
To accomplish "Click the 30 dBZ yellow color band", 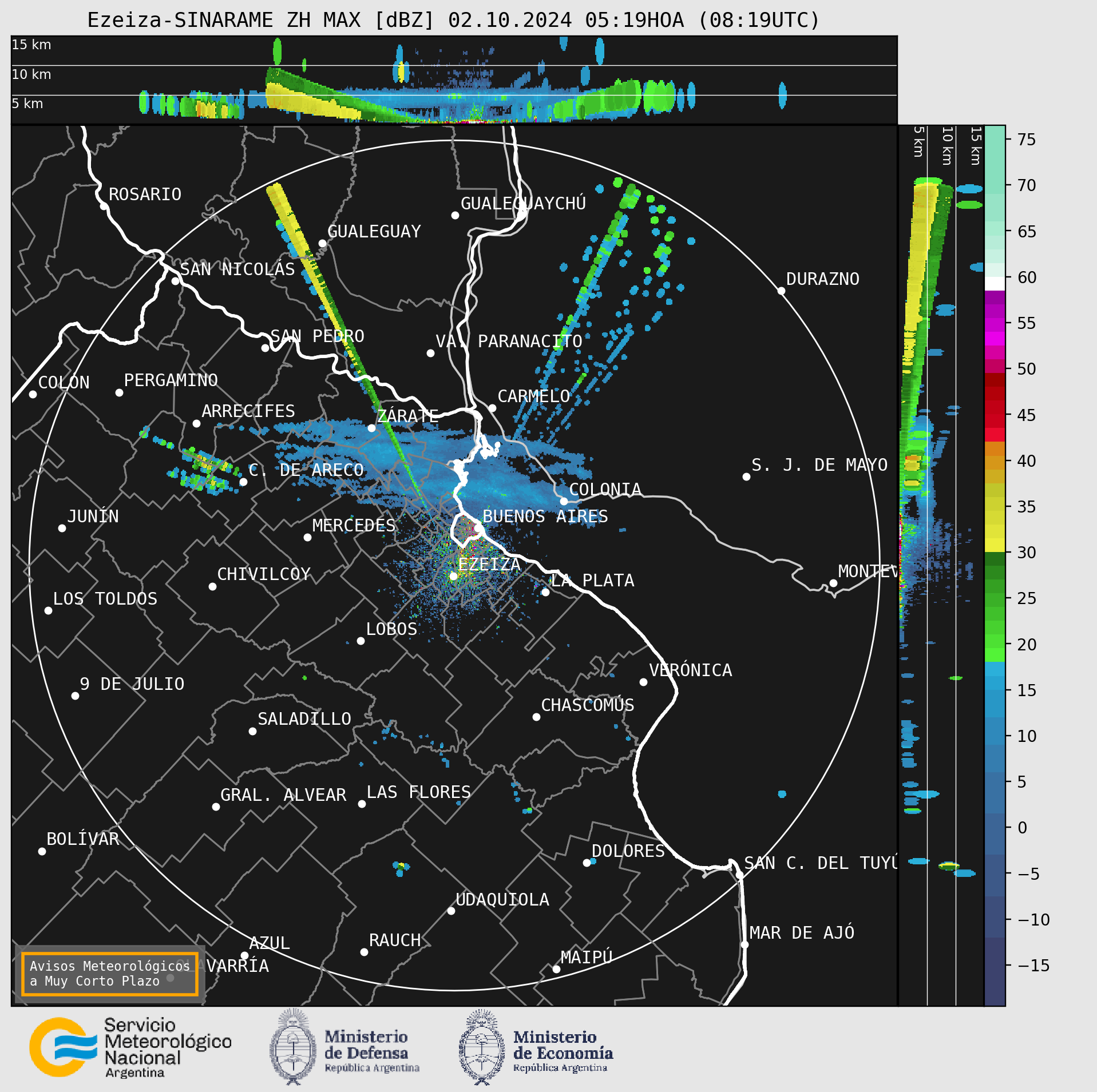I will point(995,545).
